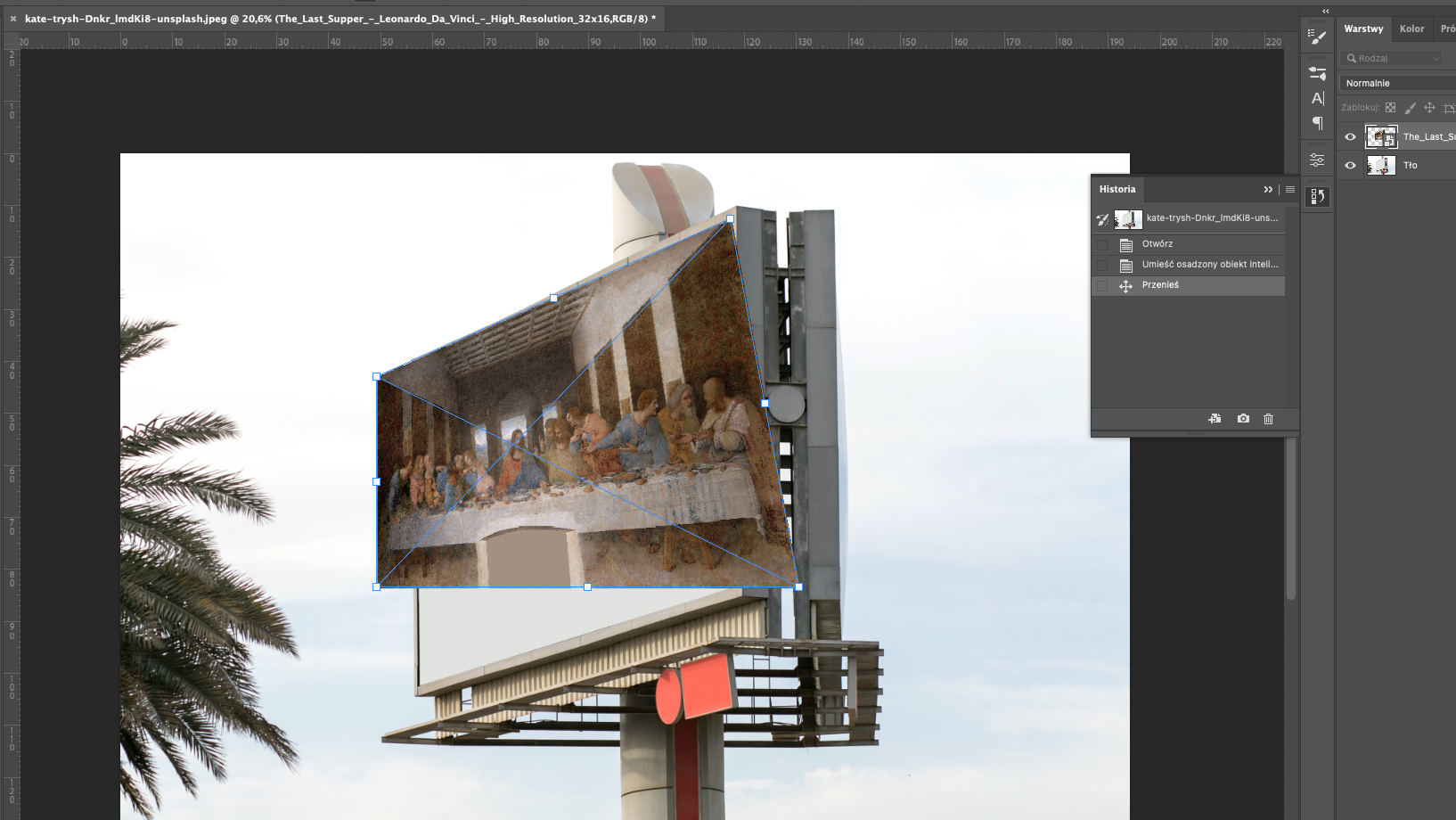The height and width of the screenshot is (820, 1456).
Task: Click the top edge midpoint transform handle
Action: point(553,298)
